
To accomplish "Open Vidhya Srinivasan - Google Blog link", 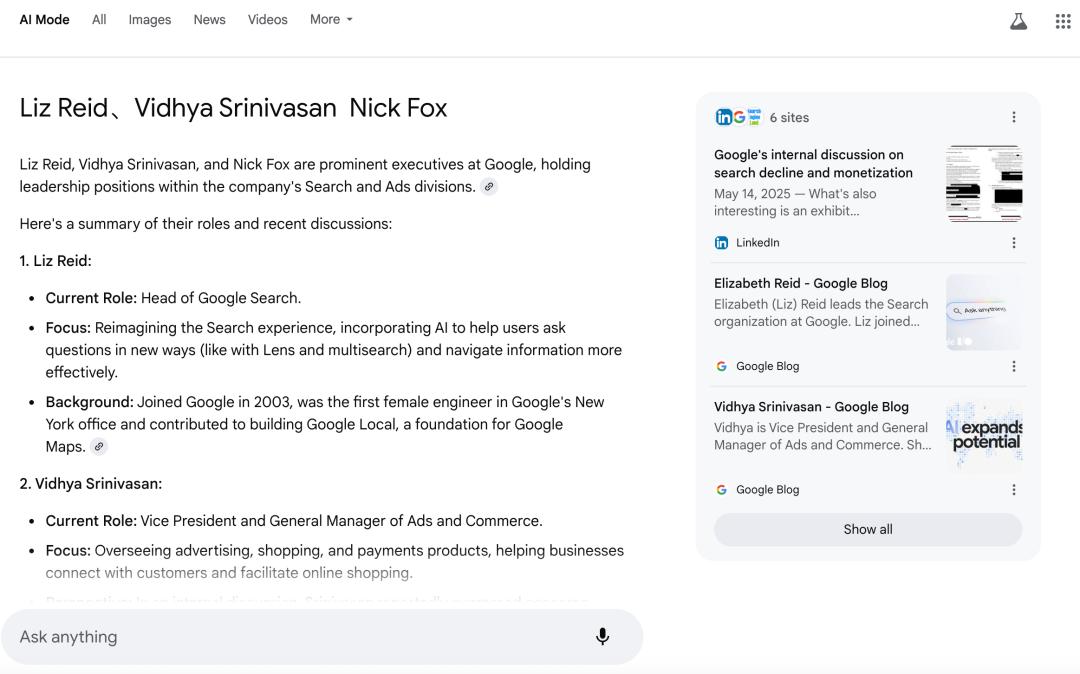I will 811,407.
